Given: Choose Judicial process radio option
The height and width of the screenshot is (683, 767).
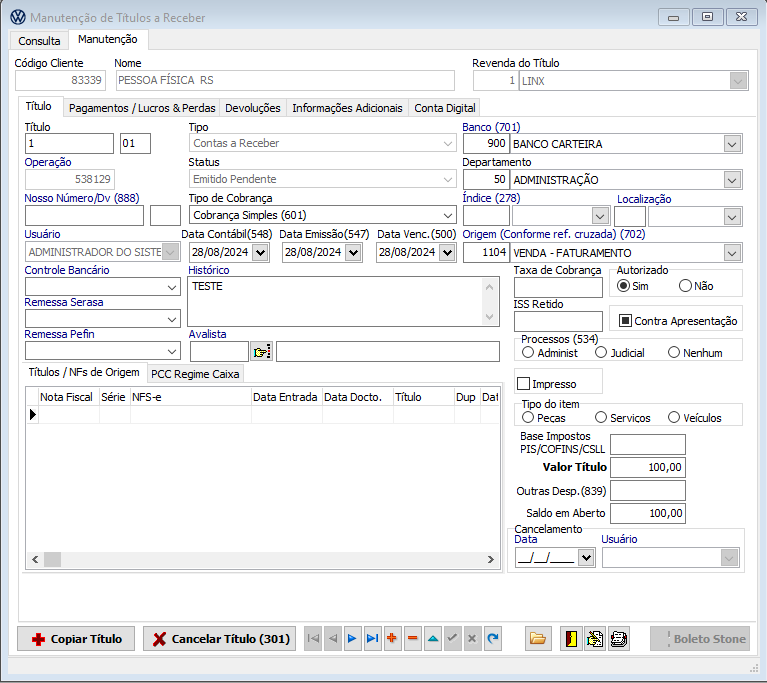Looking at the screenshot, I should (601, 353).
